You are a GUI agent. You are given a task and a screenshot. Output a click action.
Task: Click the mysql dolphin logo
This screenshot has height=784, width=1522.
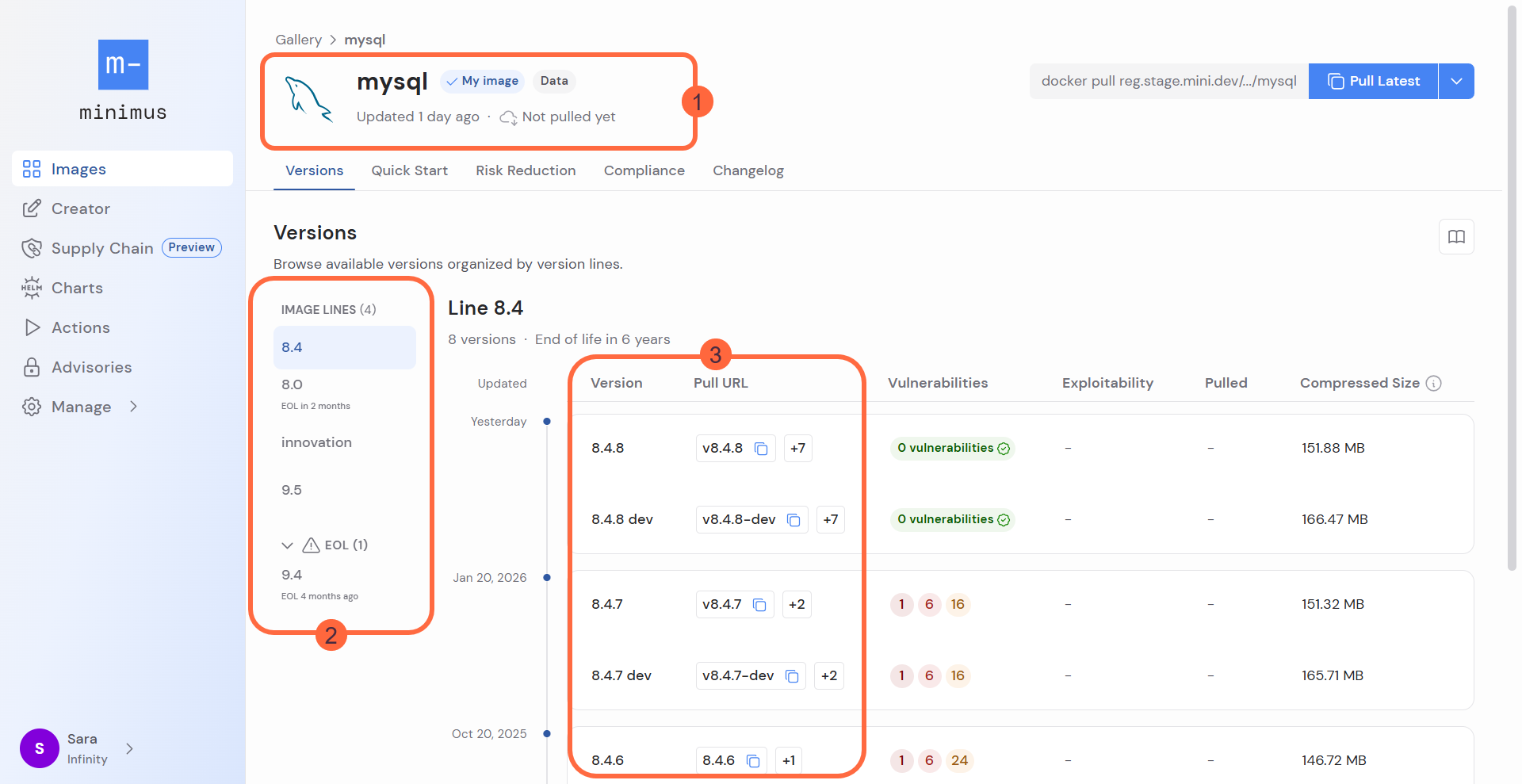coord(308,100)
